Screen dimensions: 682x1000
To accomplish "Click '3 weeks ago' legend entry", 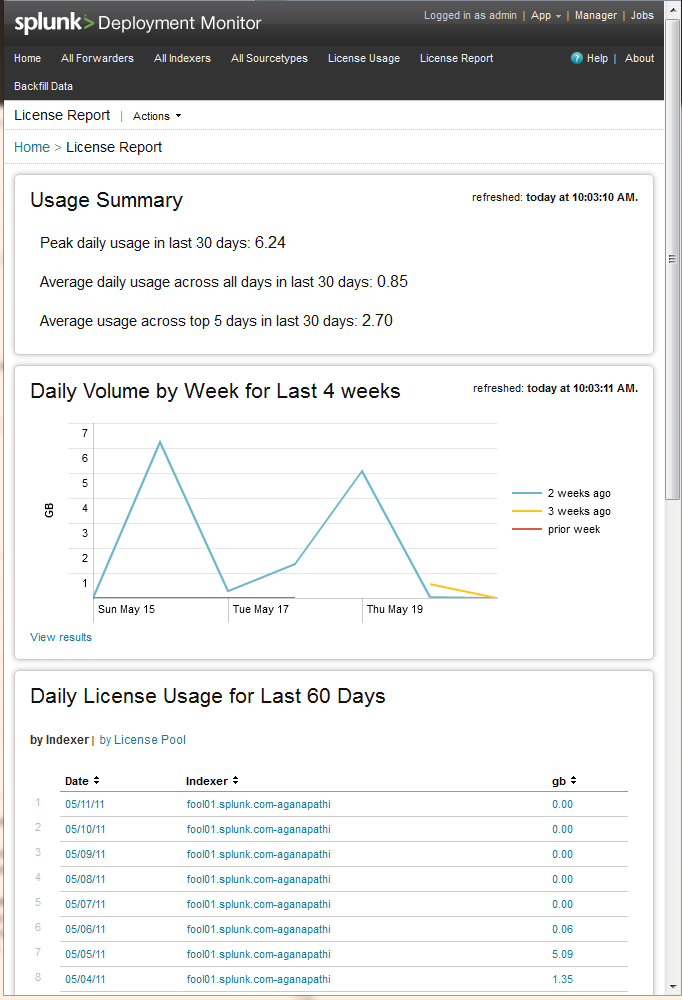I will (561, 511).
